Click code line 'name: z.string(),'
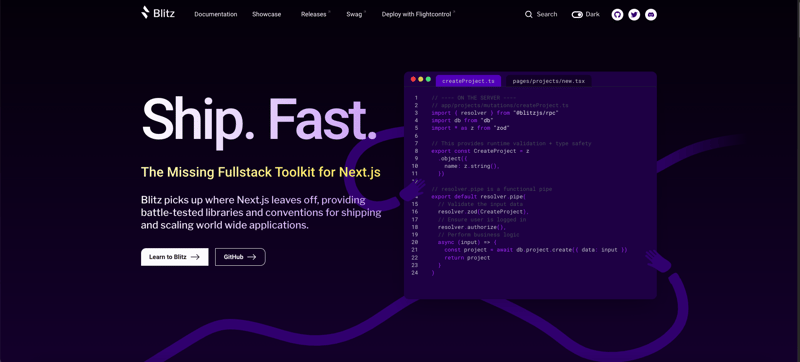The width and height of the screenshot is (800, 362). coord(471,166)
